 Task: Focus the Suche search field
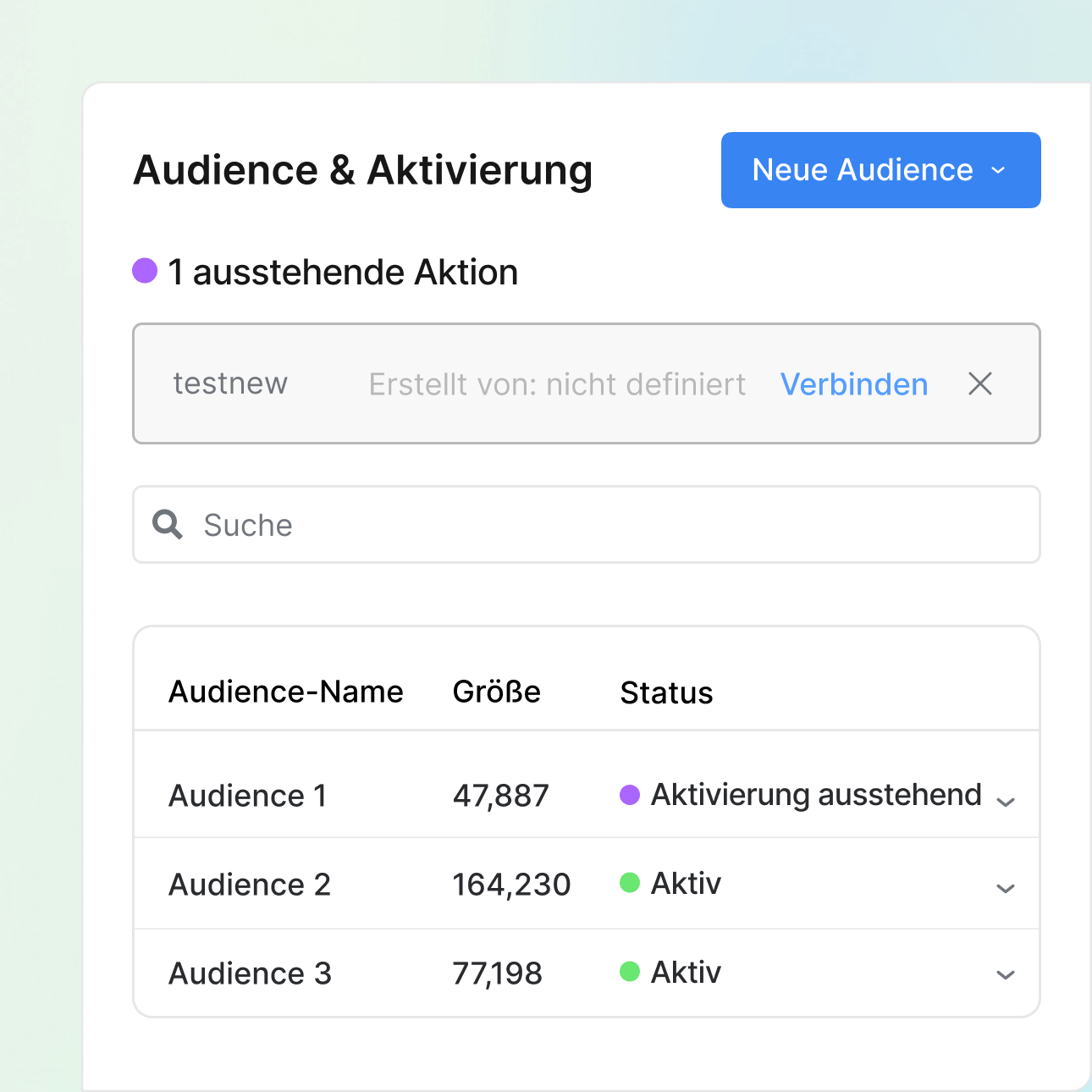593,525
